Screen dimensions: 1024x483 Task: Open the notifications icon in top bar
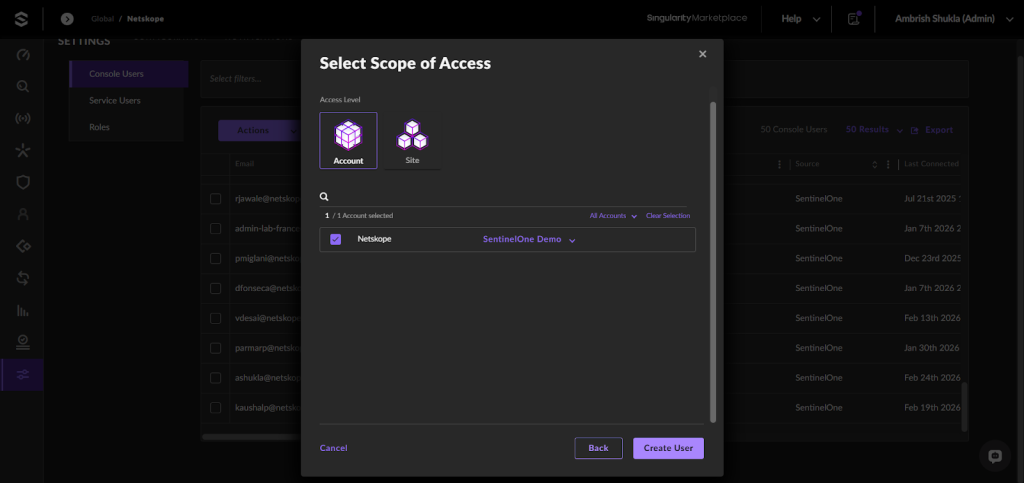pos(854,19)
